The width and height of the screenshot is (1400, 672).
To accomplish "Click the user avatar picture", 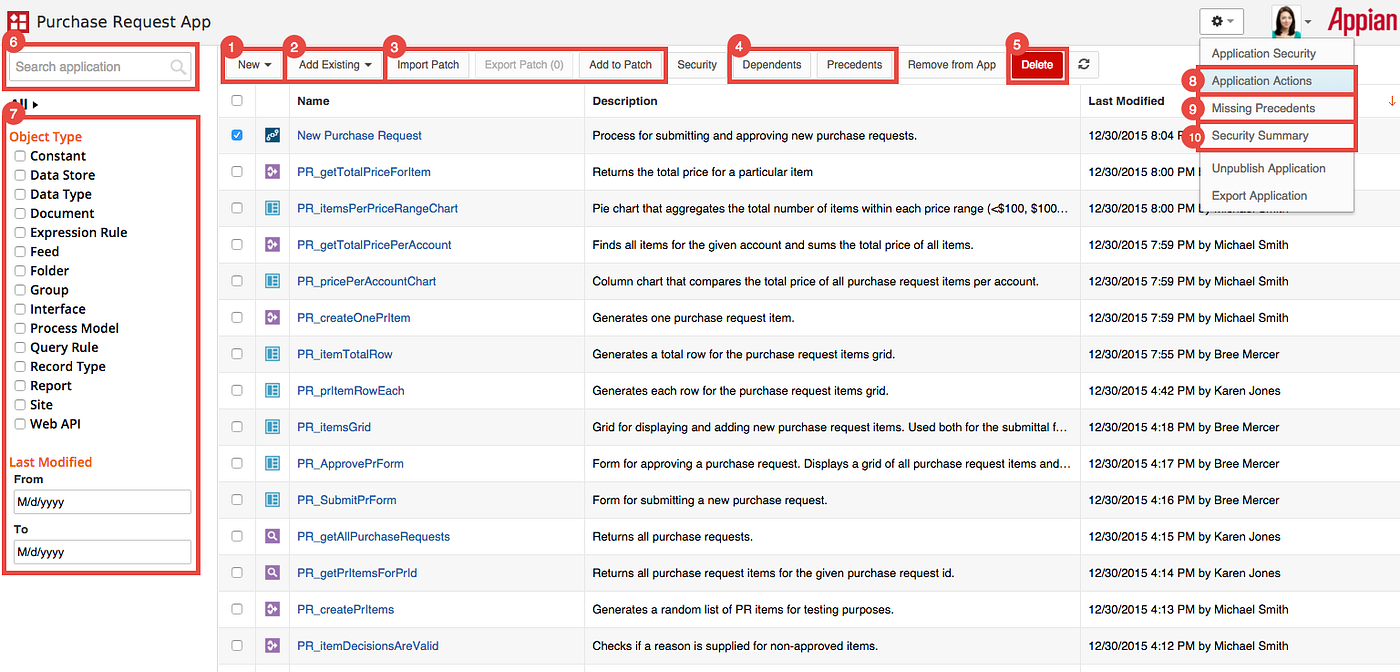I will click(x=1285, y=21).
